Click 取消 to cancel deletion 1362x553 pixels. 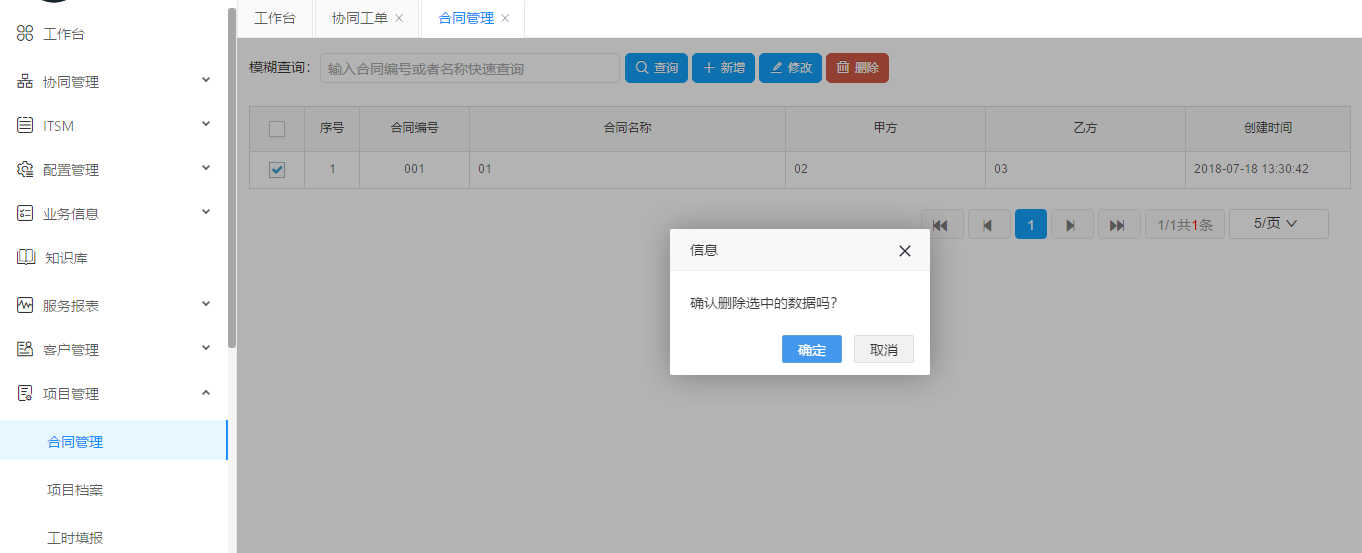pos(883,349)
